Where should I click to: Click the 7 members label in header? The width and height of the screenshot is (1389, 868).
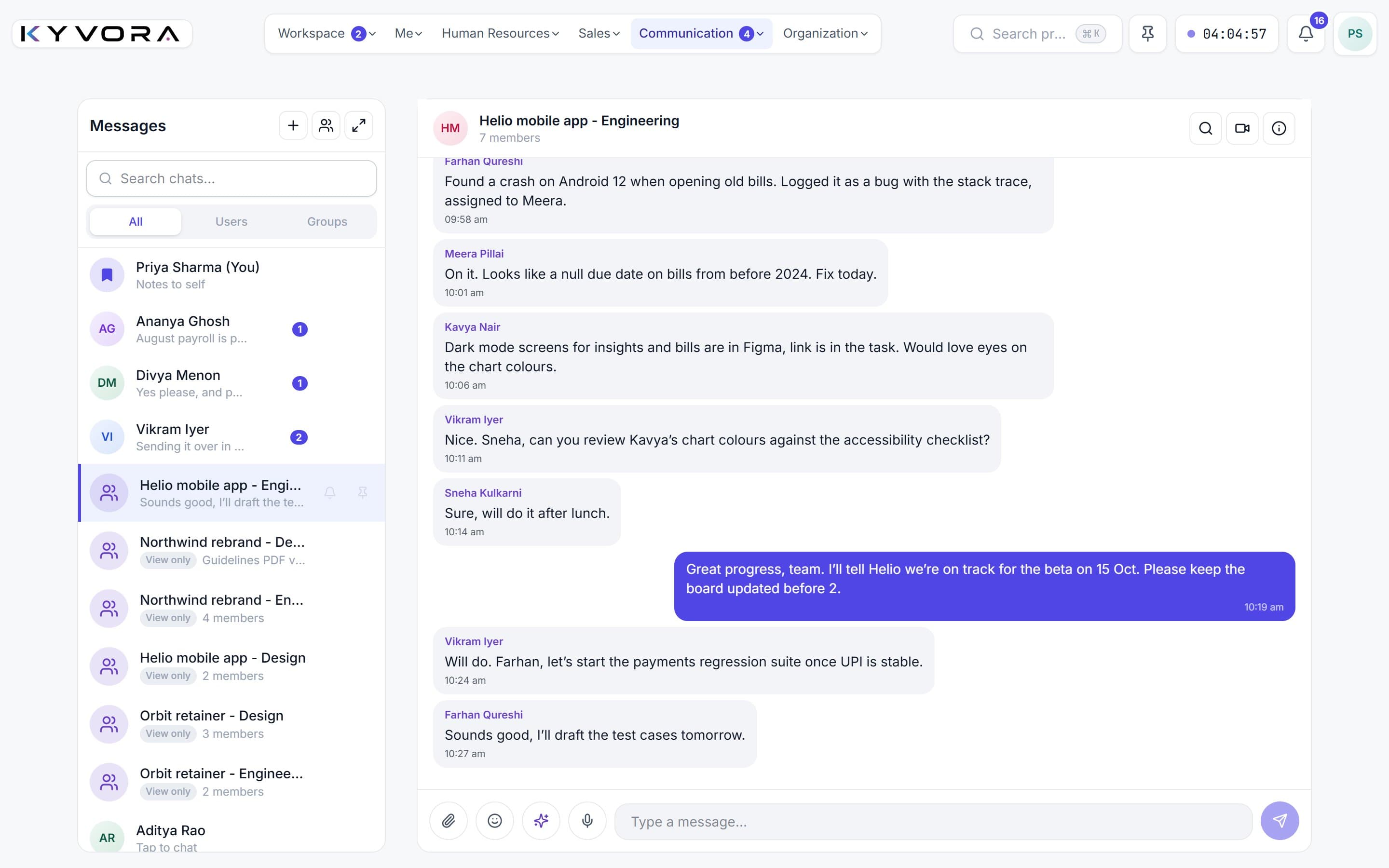pyautogui.click(x=510, y=138)
